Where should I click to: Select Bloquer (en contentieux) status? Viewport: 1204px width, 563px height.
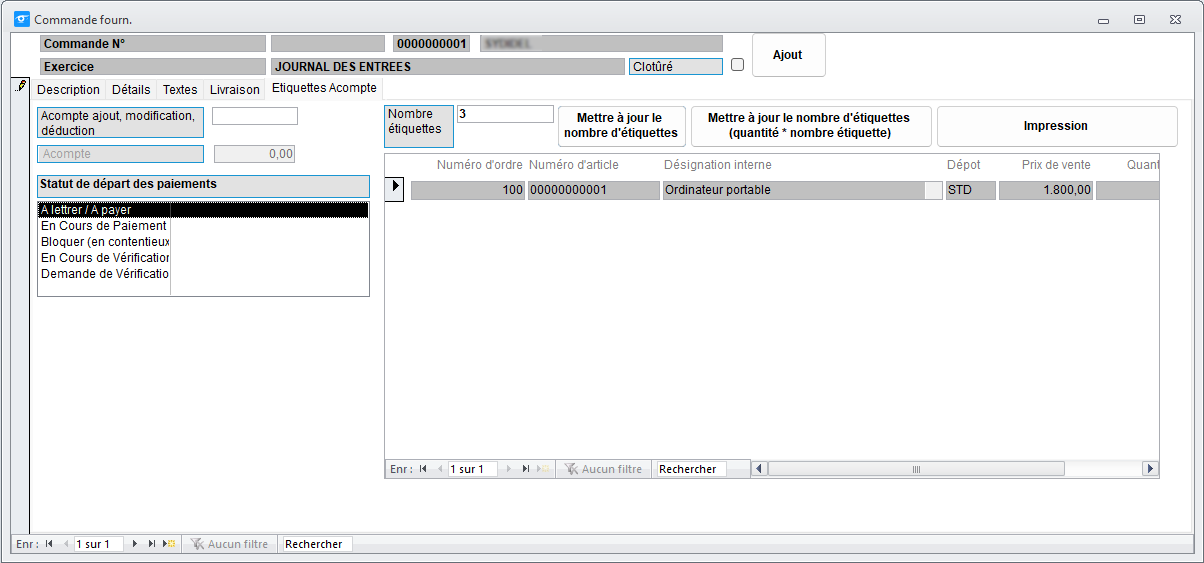coord(203,242)
